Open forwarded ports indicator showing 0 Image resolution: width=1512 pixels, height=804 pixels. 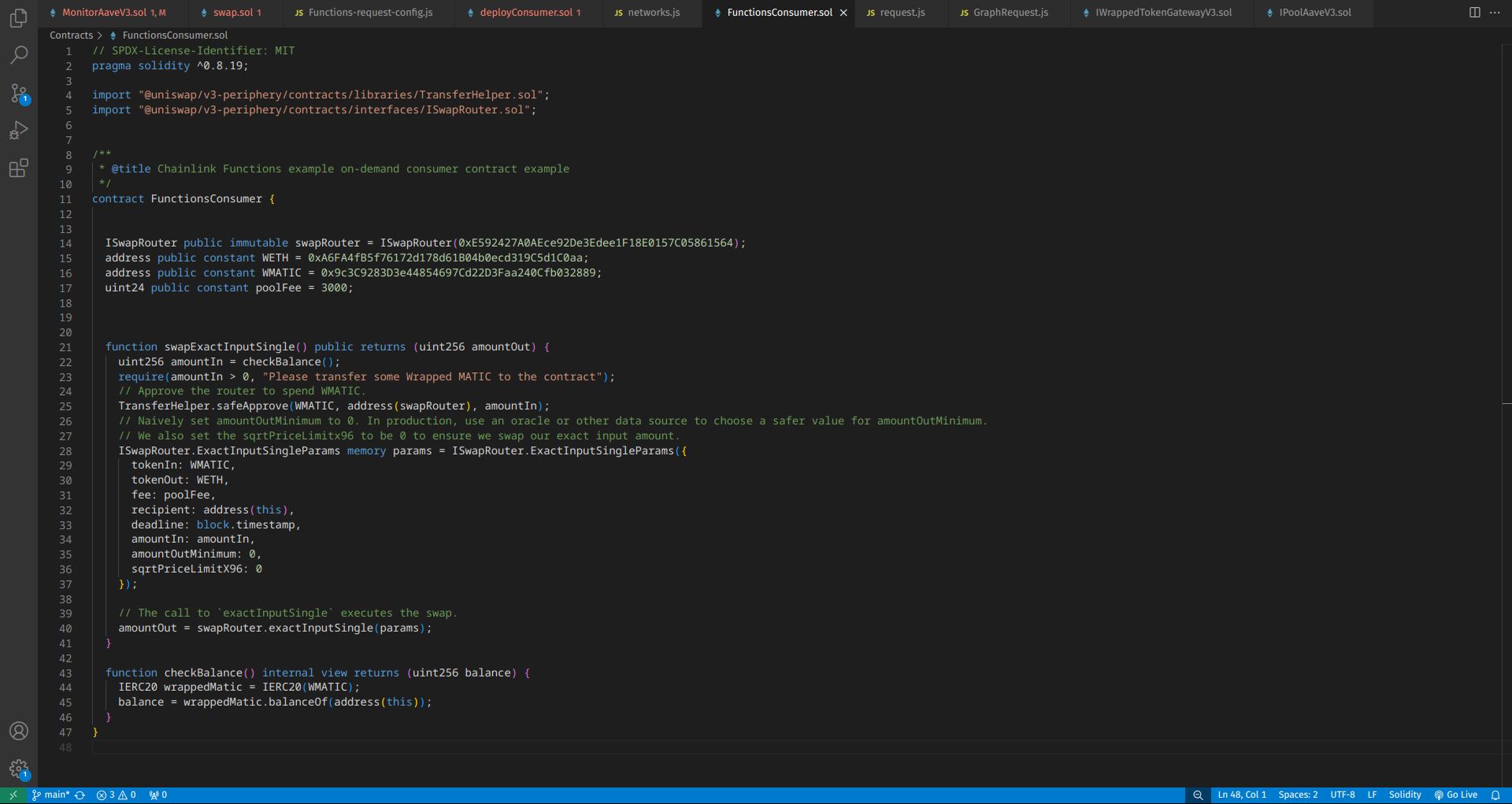pos(157,795)
